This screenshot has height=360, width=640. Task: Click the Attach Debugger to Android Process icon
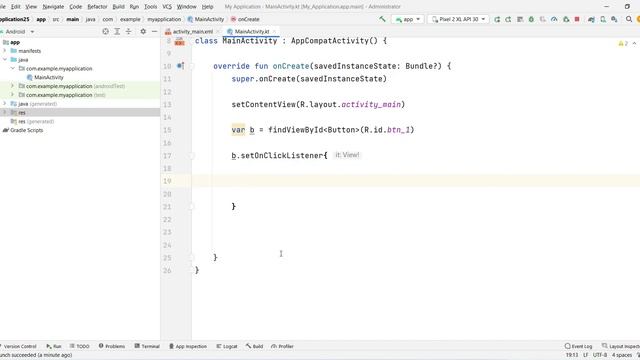566,19
